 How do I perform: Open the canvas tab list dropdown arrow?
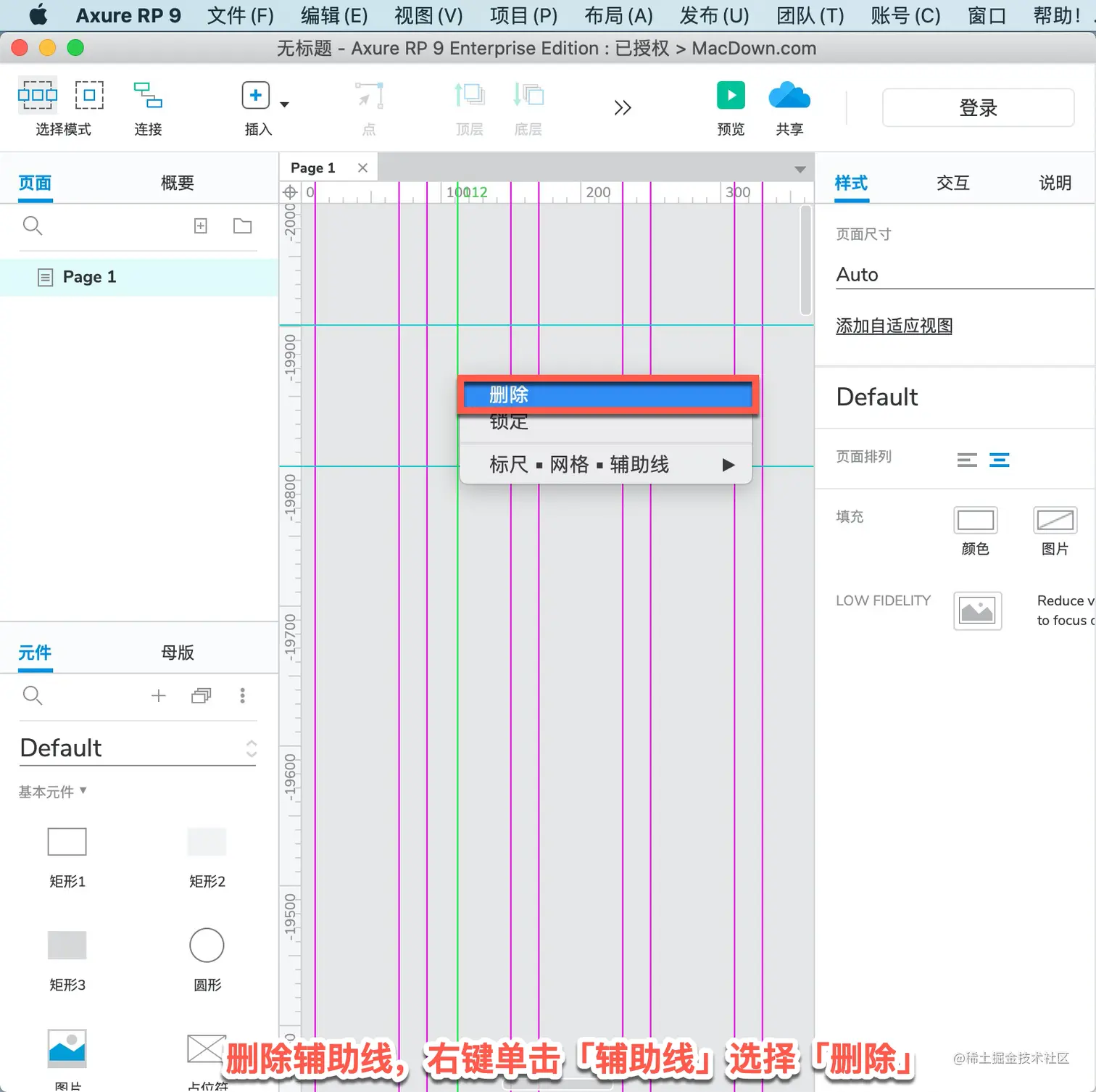800,170
